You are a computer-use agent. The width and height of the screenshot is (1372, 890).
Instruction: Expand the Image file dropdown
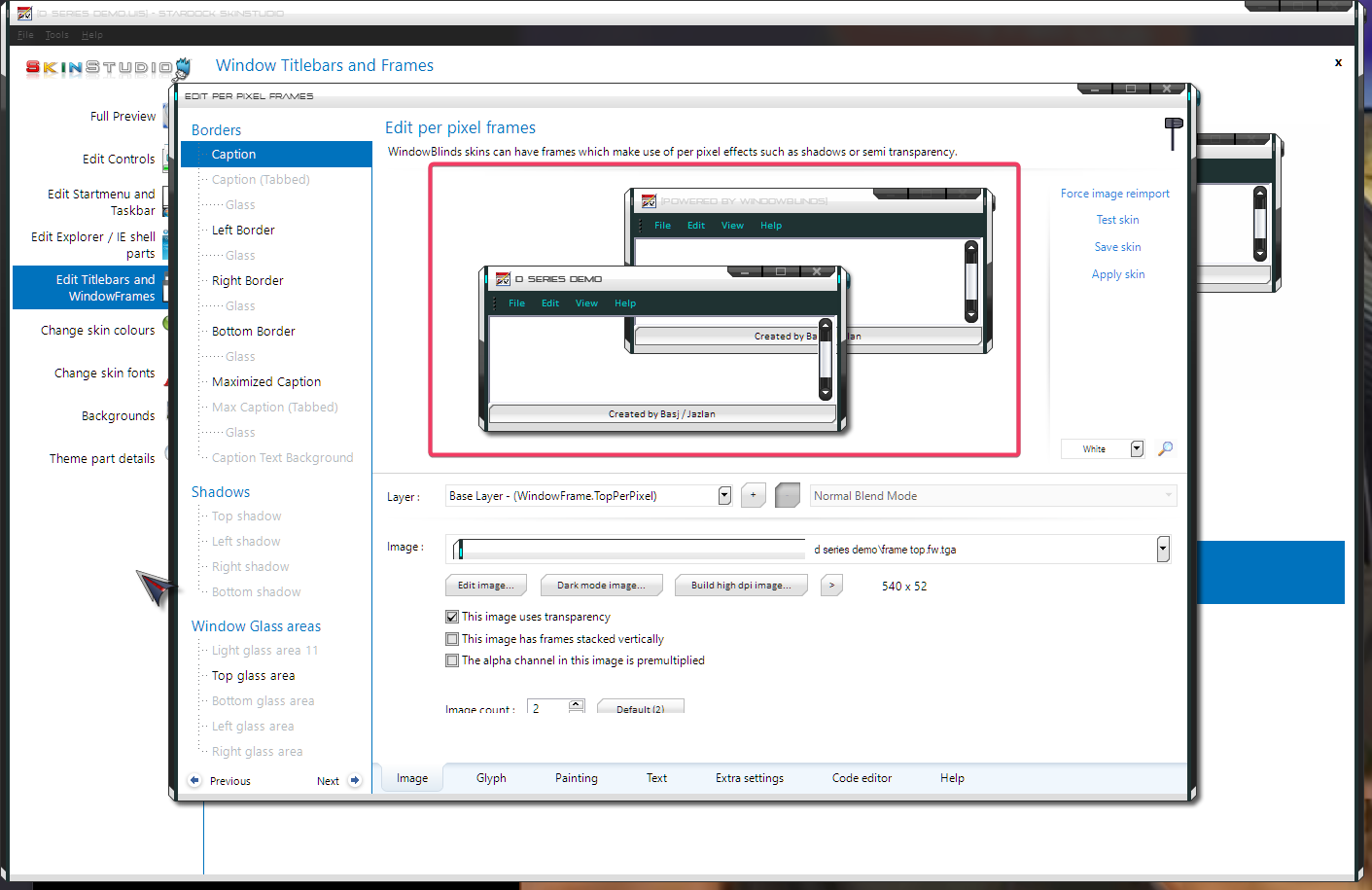click(1162, 550)
